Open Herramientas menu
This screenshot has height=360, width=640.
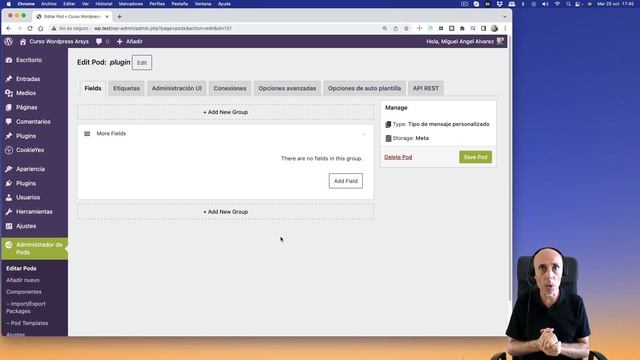point(34,212)
